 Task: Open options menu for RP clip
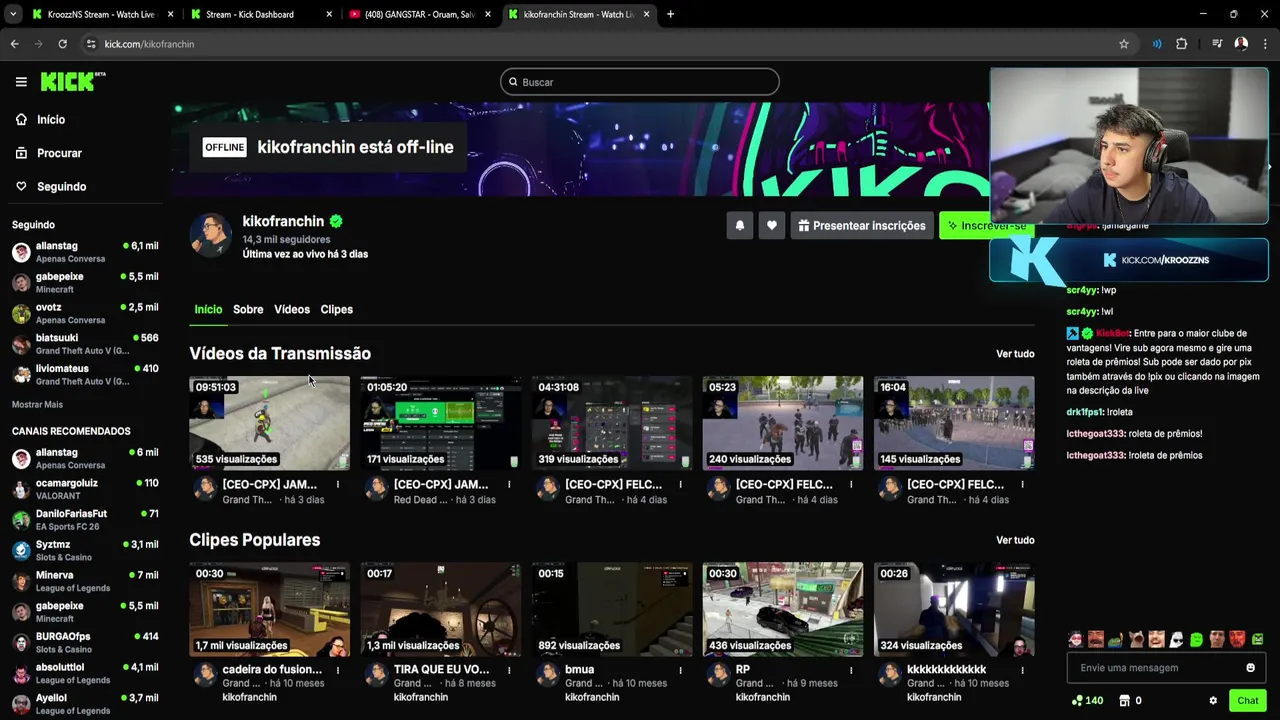click(x=851, y=670)
